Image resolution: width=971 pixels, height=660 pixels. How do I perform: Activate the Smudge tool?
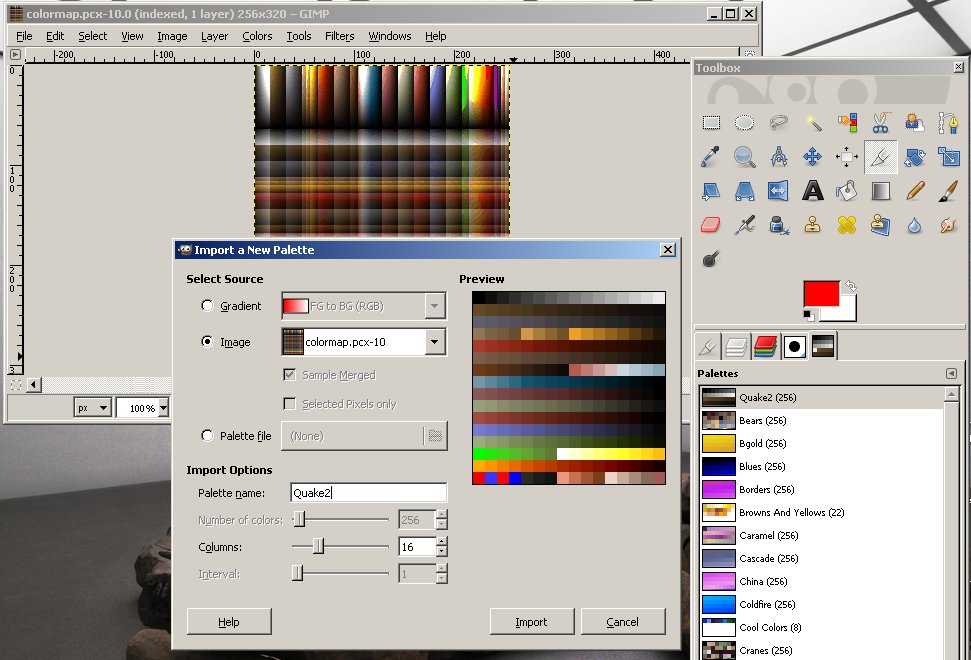point(949,225)
